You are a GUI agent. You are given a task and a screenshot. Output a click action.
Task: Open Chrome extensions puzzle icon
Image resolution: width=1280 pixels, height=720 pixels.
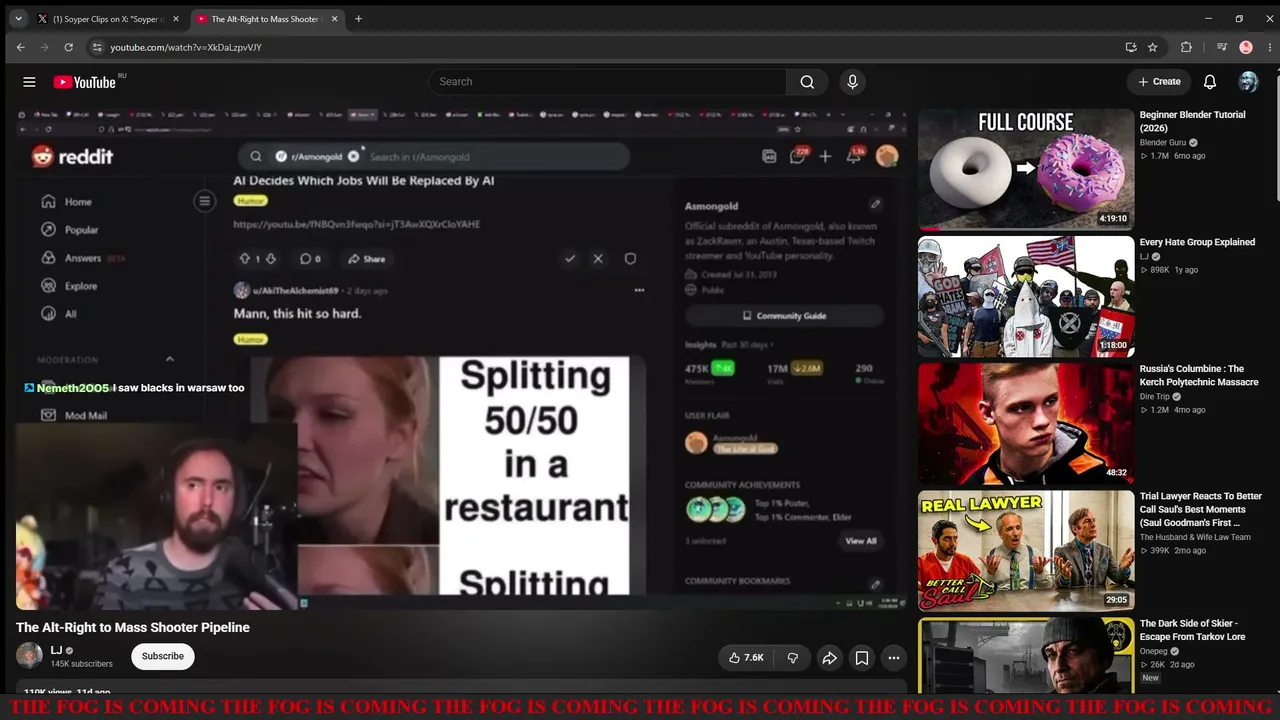(x=1186, y=47)
